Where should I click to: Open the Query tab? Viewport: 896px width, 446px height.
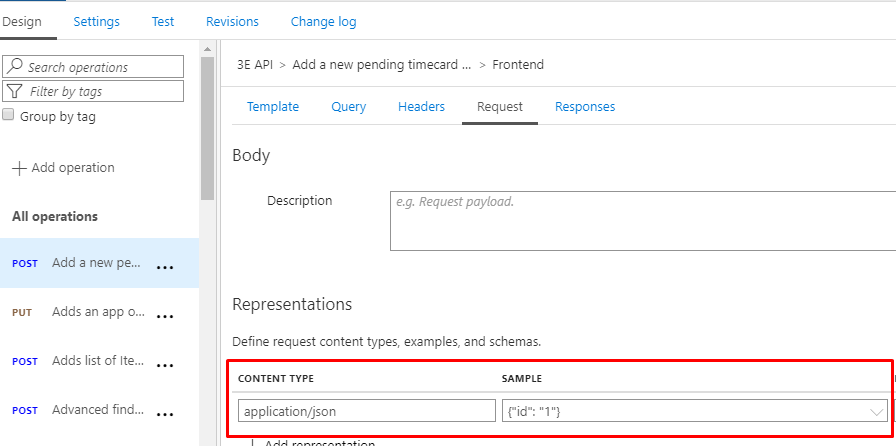[x=349, y=106]
